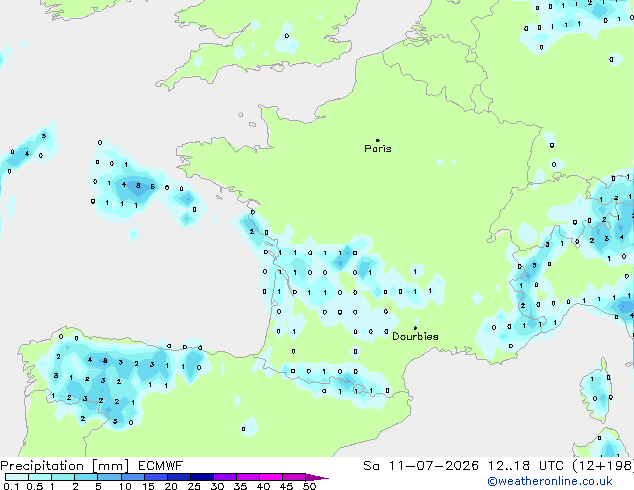Image resolution: width=634 pixels, height=490 pixels.
Task: Click the '20' legend scale value
Action: click(x=171, y=486)
